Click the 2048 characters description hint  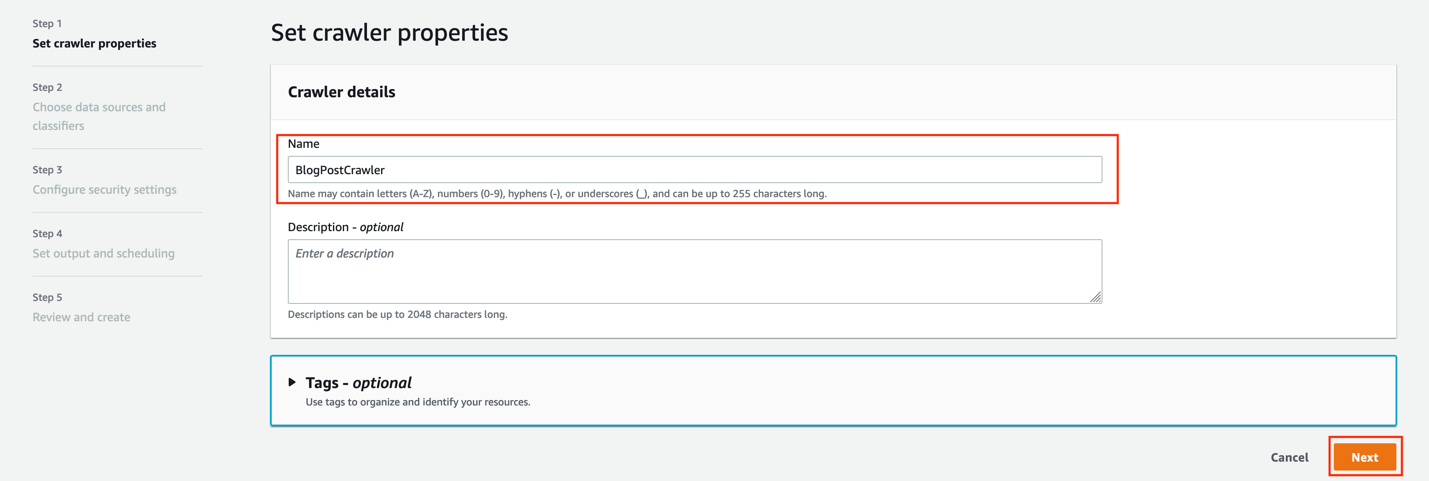[397, 314]
